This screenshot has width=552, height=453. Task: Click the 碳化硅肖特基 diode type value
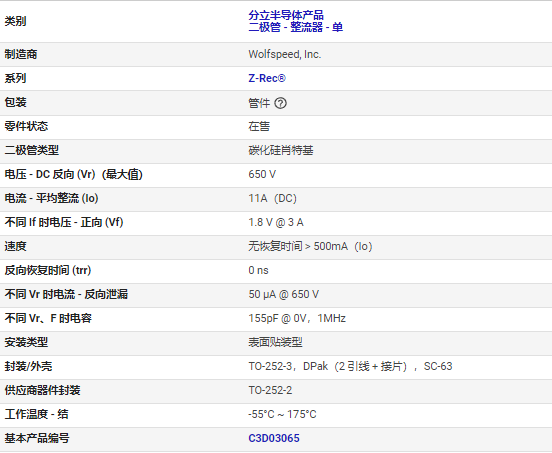(x=281, y=150)
